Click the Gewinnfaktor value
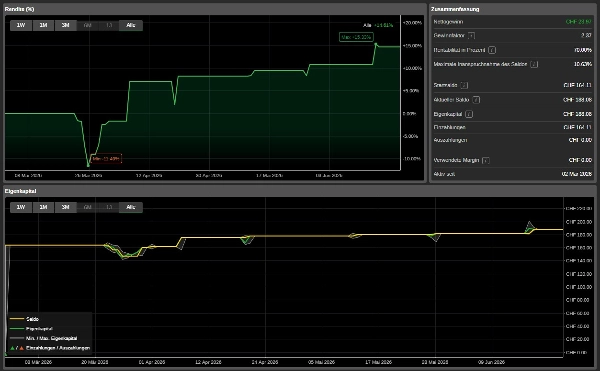Viewport: 600px width, 371px height. 586,35
